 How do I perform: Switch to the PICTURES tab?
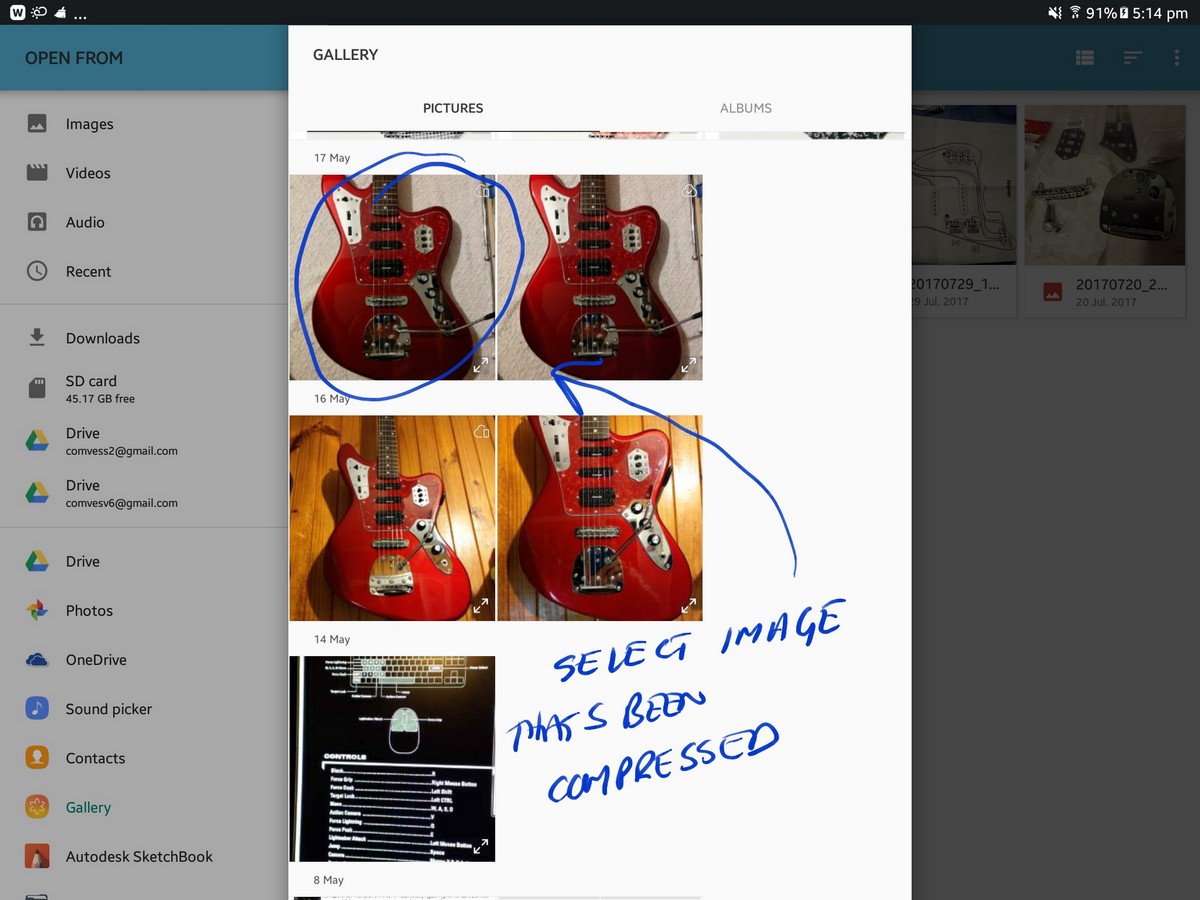[x=452, y=108]
